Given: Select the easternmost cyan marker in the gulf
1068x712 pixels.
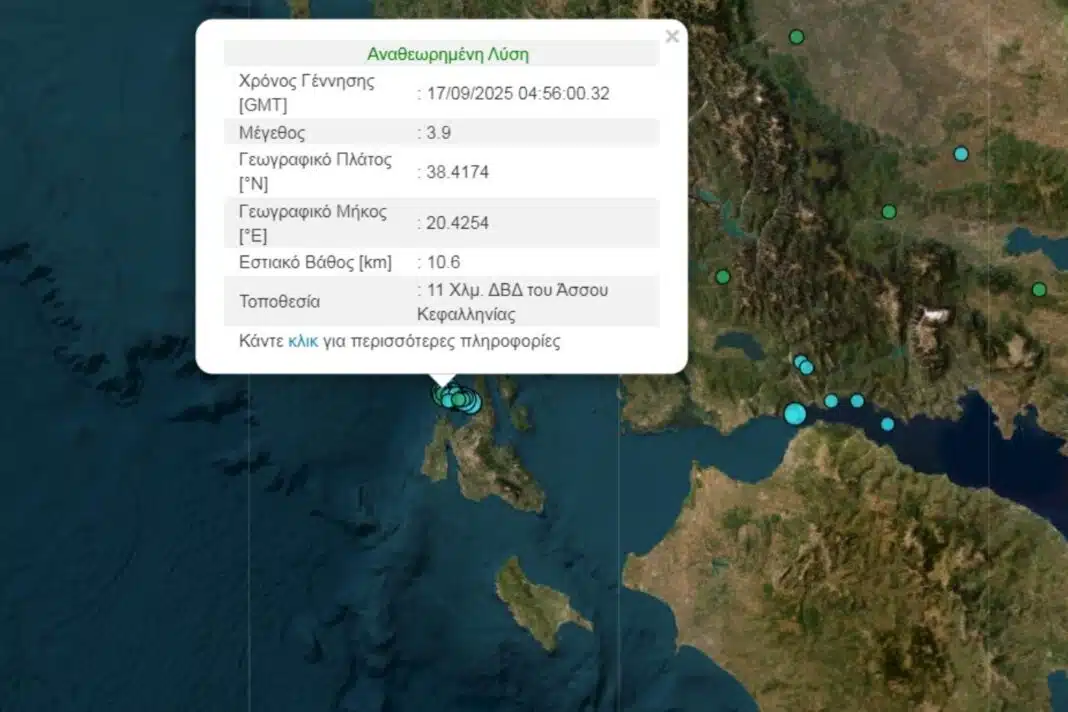Looking at the screenshot, I should tap(887, 424).
